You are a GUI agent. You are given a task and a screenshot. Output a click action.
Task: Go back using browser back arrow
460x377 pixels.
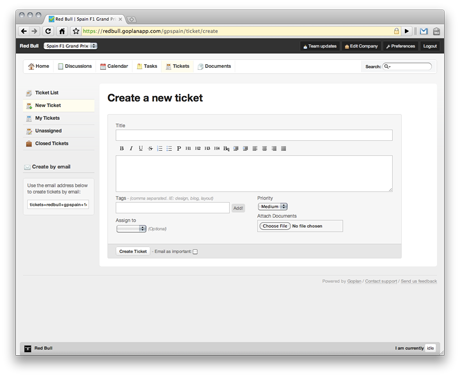(24, 31)
